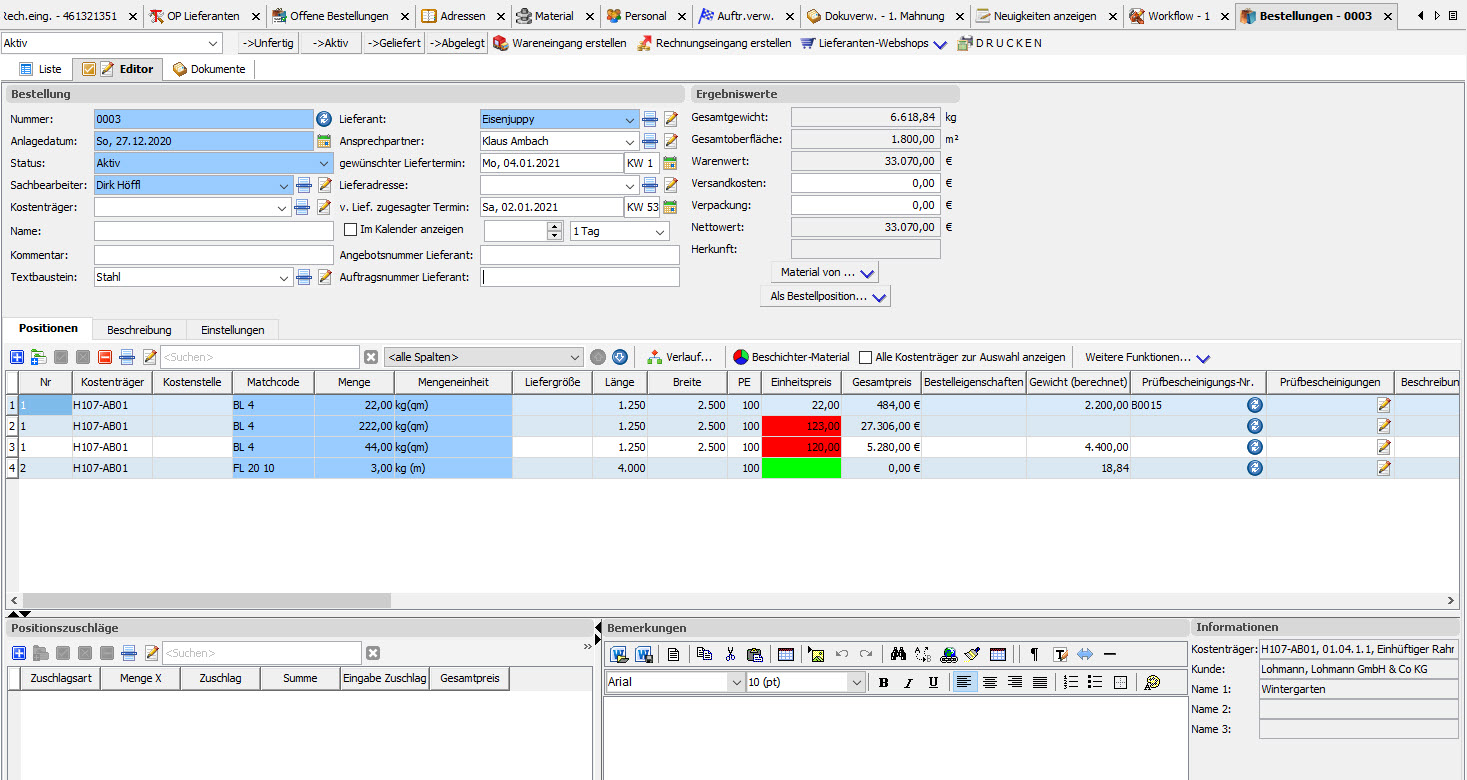Select the green Einheitspreis cell in row 4
This screenshot has height=780, width=1467.
click(x=801, y=468)
